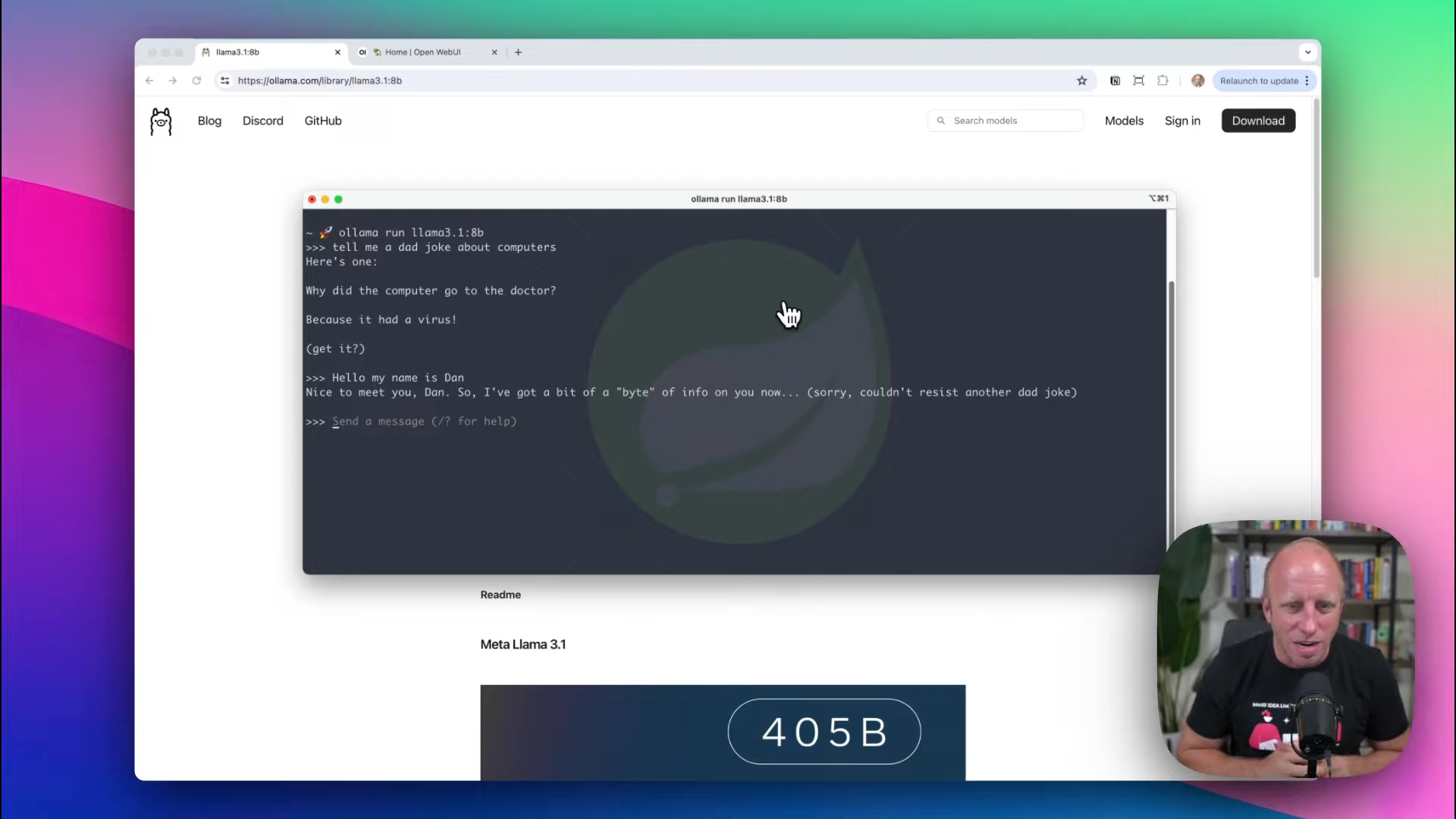This screenshot has height=819, width=1456.
Task: Open the Chrome profile avatar
Action: [1198, 81]
